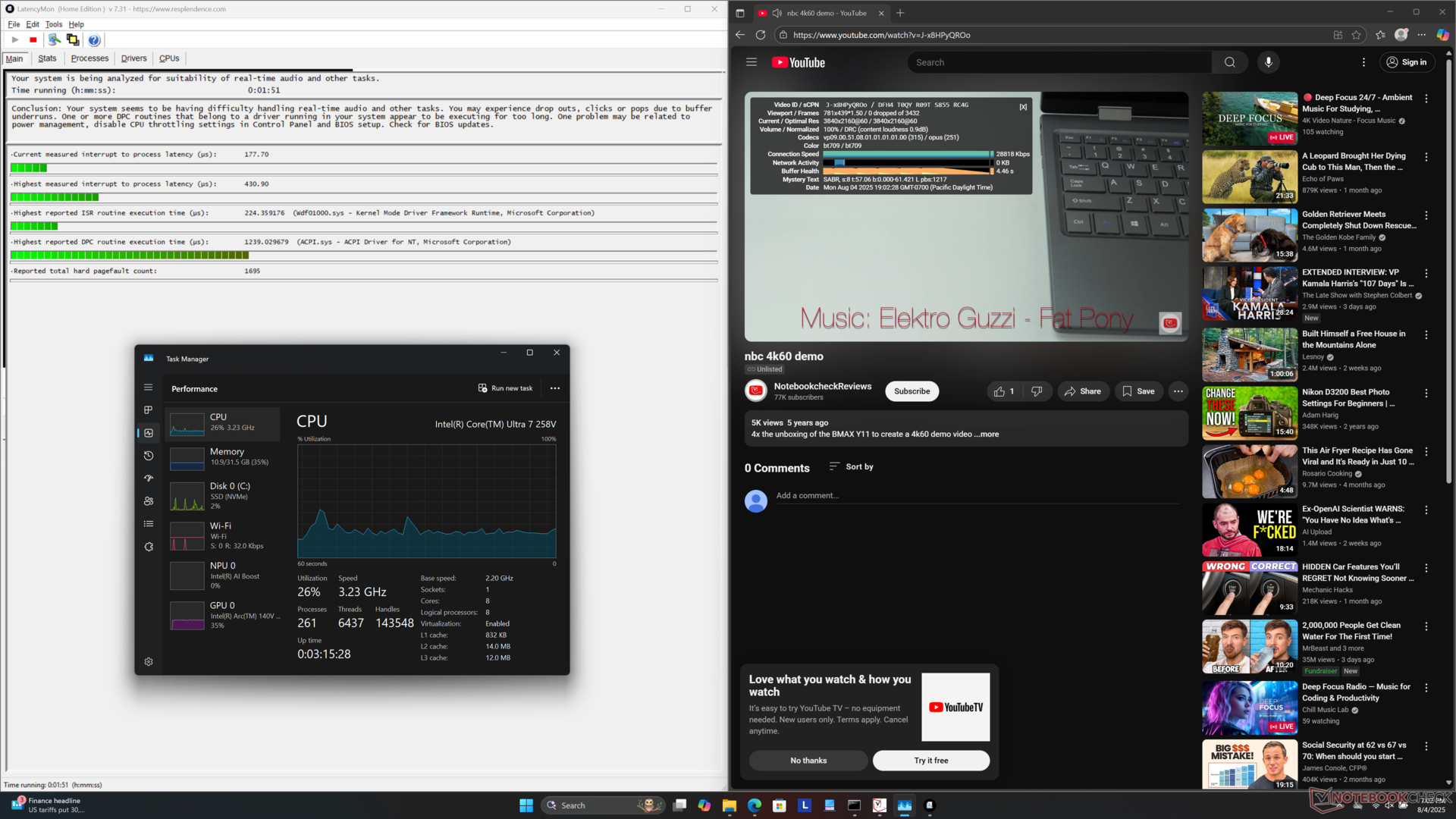
Task: Reload the page in Edge browser
Action: (761, 35)
